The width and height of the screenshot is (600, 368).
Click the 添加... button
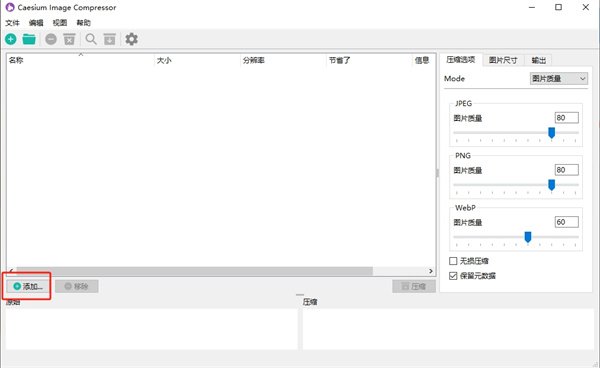pyautogui.click(x=28, y=286)
